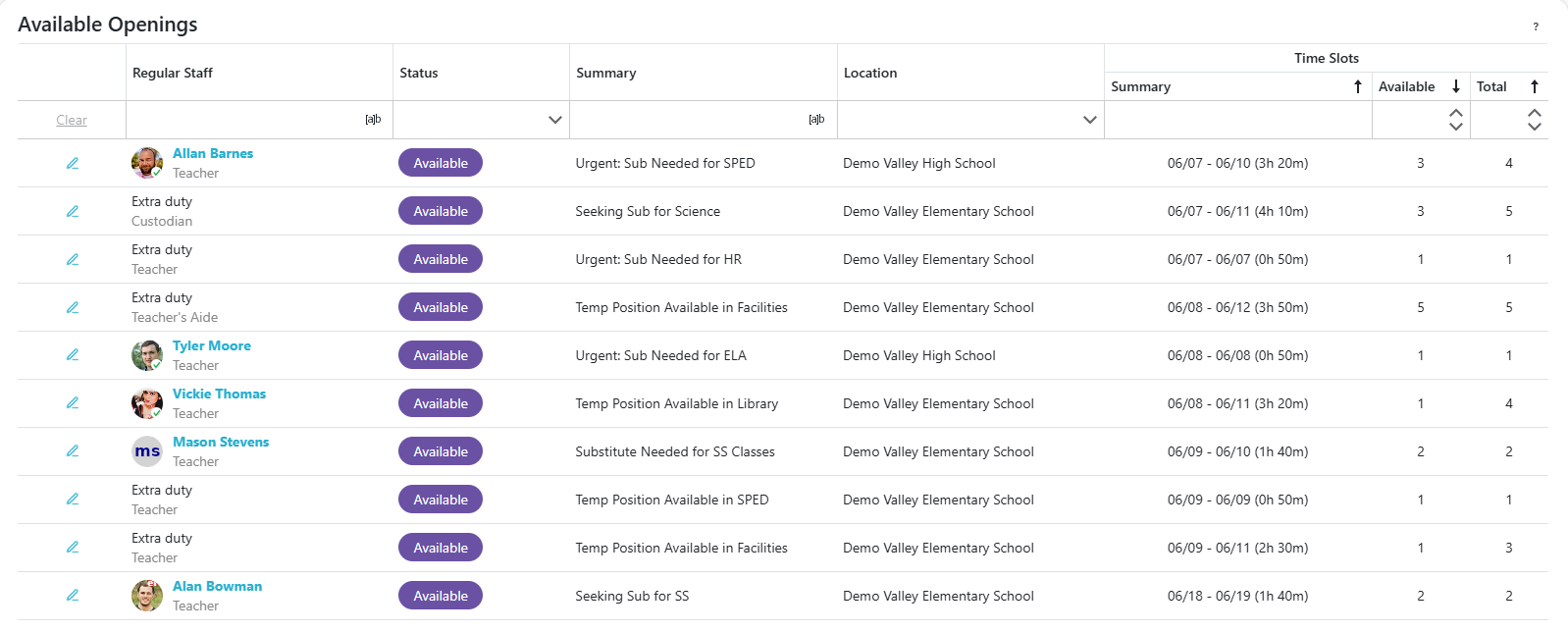
Task: Click Vickie Thomas profile avatar
Action: [x=147, y=403]
